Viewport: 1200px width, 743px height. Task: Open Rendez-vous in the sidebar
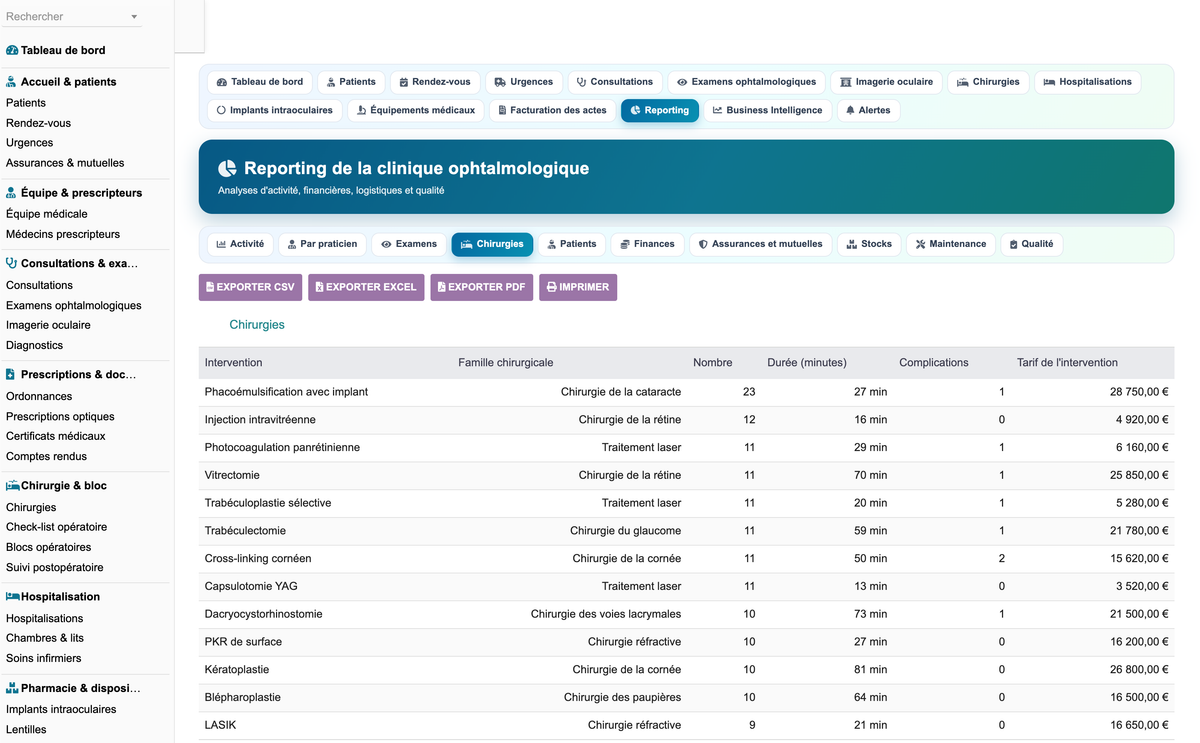pos(38,123)
